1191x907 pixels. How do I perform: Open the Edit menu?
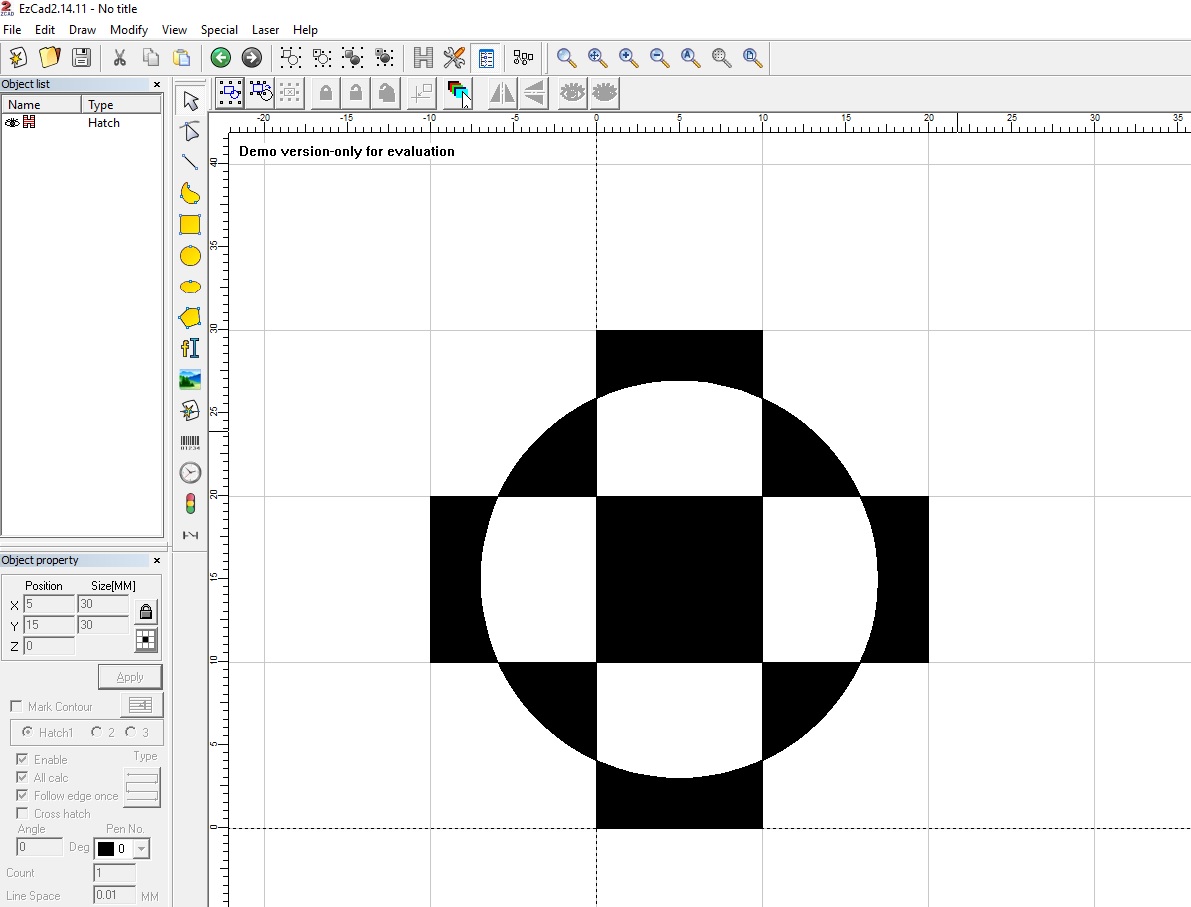pyautogui.click(x=45, y=30)
